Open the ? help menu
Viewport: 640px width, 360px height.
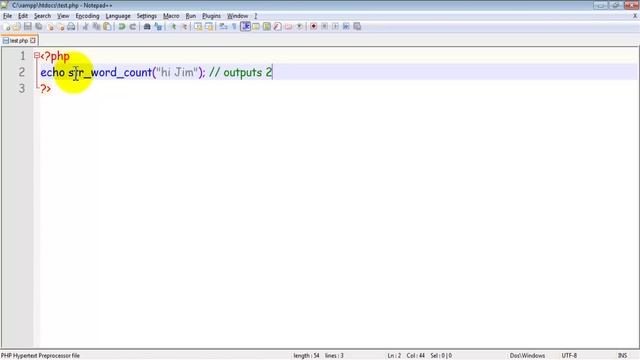pos(256,16)
